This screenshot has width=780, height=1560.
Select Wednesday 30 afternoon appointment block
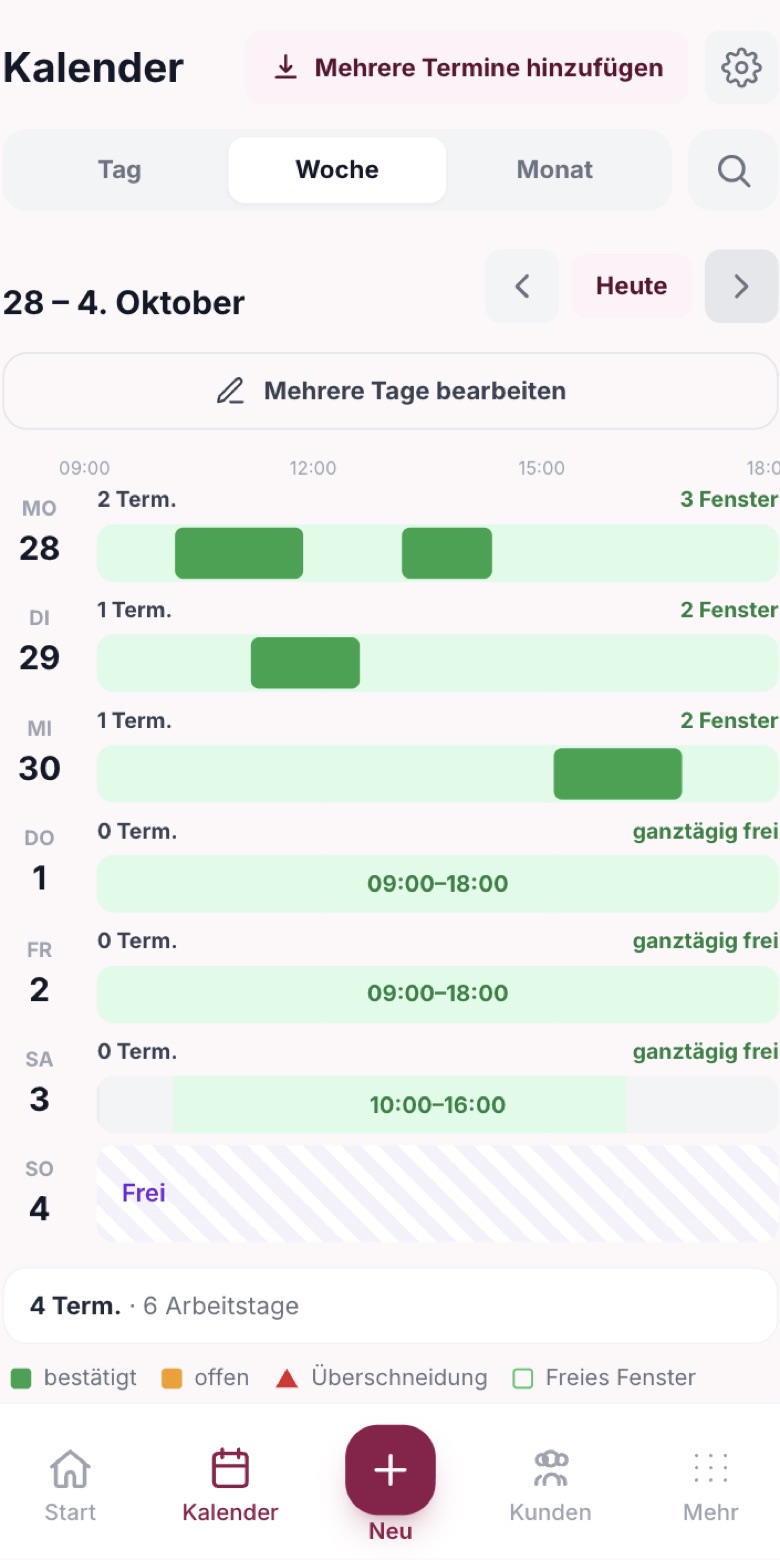[618, 774]
